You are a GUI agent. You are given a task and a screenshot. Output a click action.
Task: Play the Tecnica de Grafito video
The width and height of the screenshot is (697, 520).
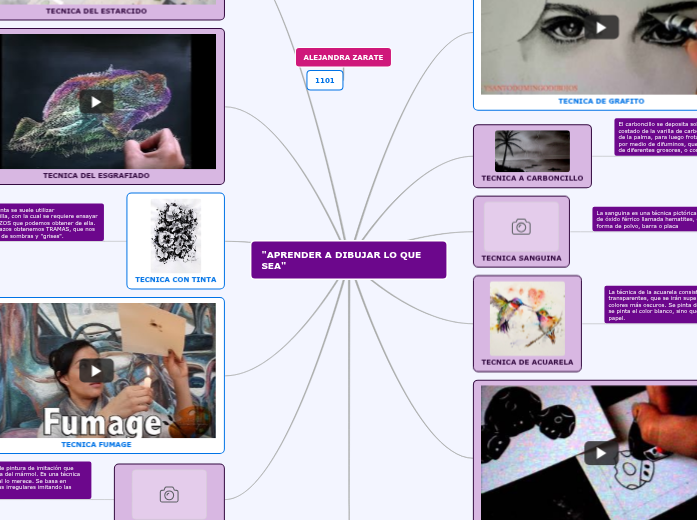tap(601, 27)
